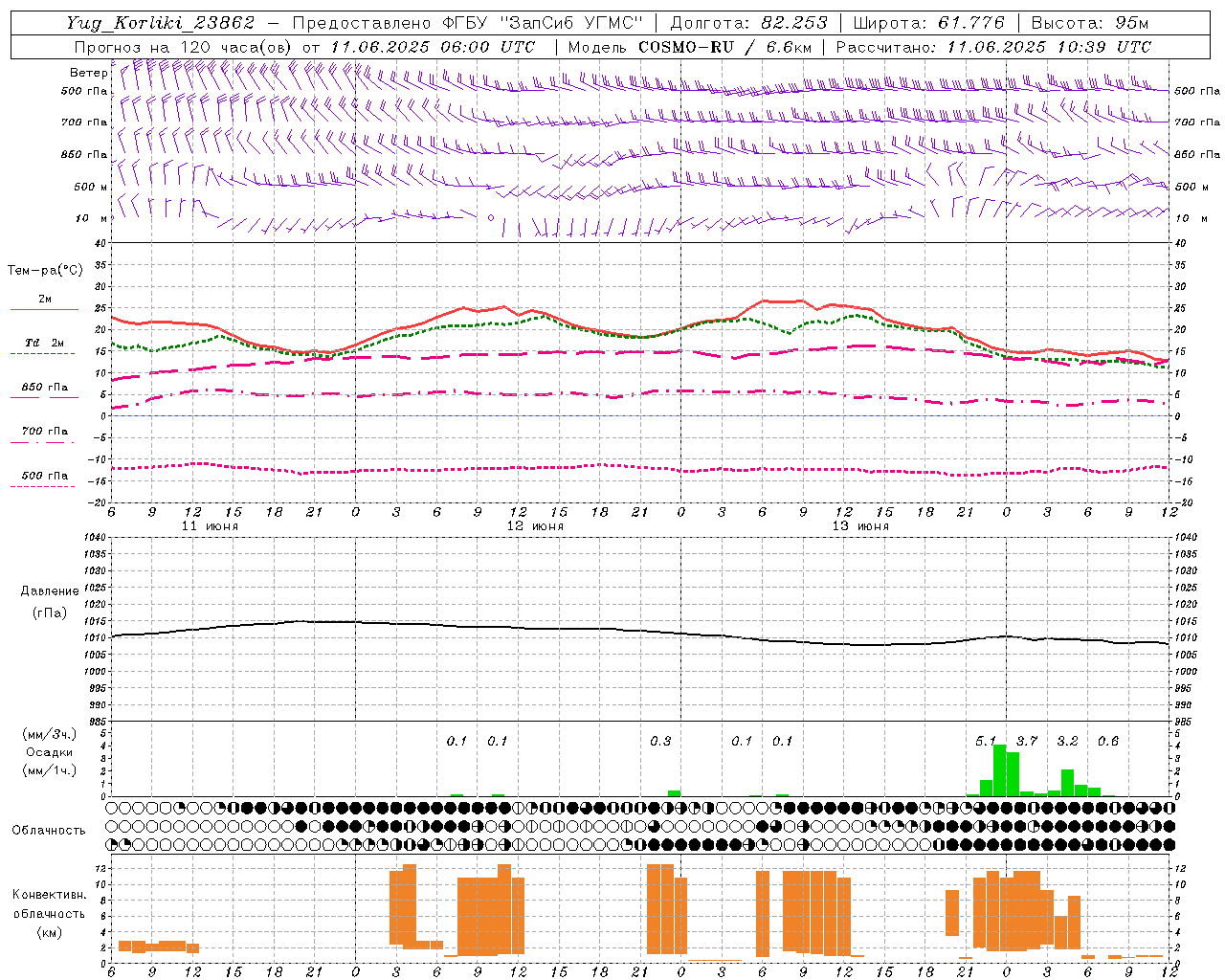Select the "Широта: 61.776" header value
The height and width of the screenshot is (980, 1225).
tap(928, 23)
